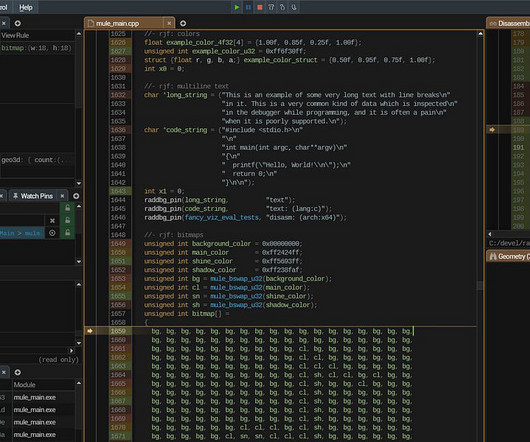
Task: Click the C:/devel path text
Action: pos(509,243)
